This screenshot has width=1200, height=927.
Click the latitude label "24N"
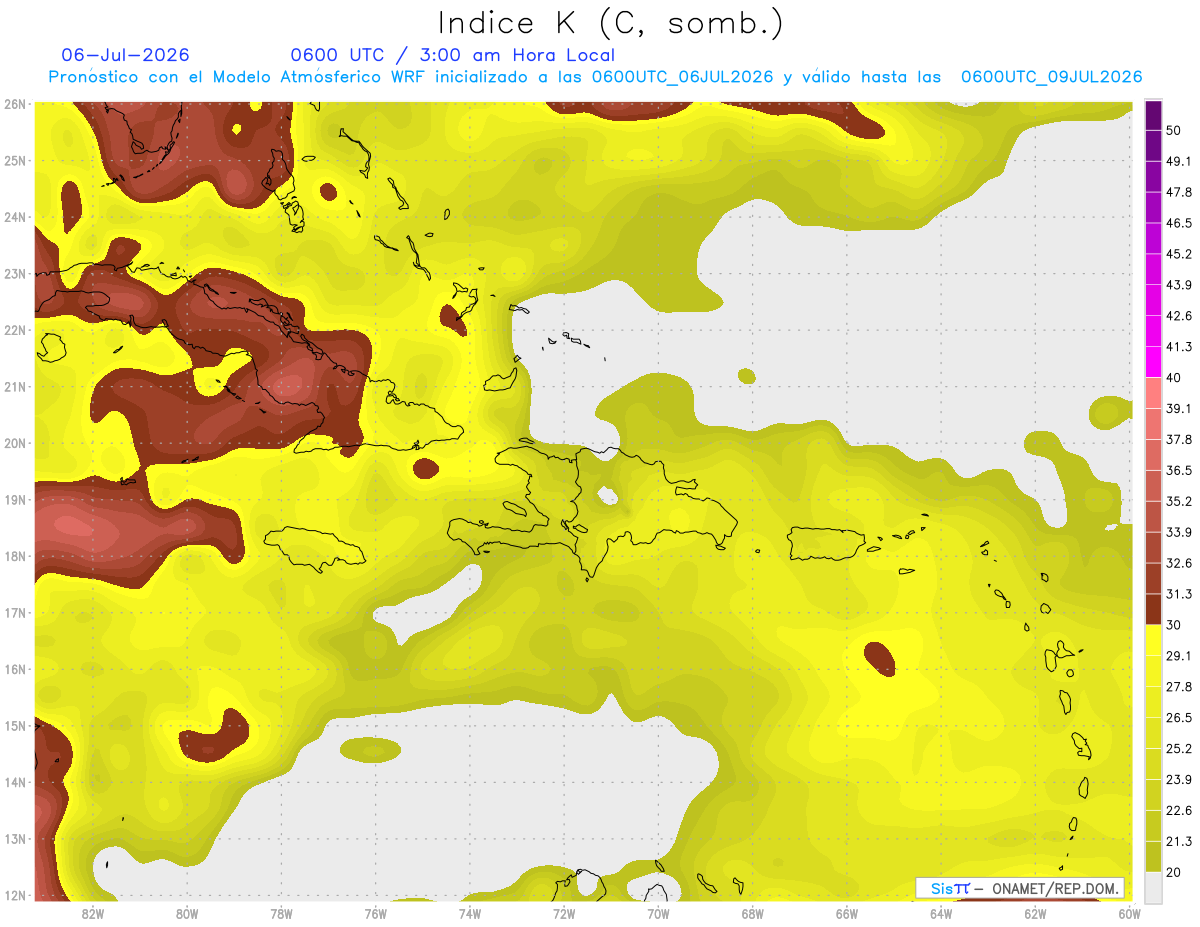(14, 217)
